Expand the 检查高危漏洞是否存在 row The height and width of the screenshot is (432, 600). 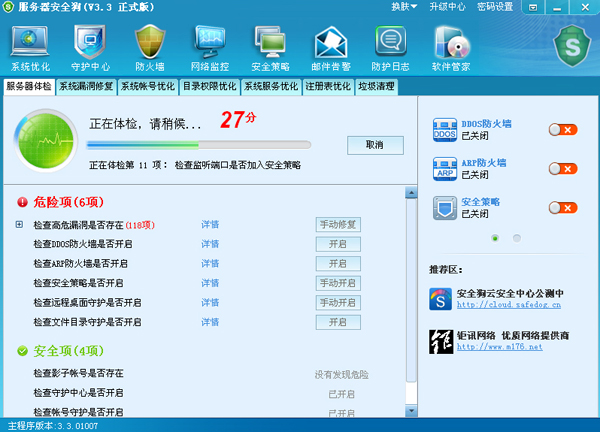pyautogui.click(x=19, y=225)
